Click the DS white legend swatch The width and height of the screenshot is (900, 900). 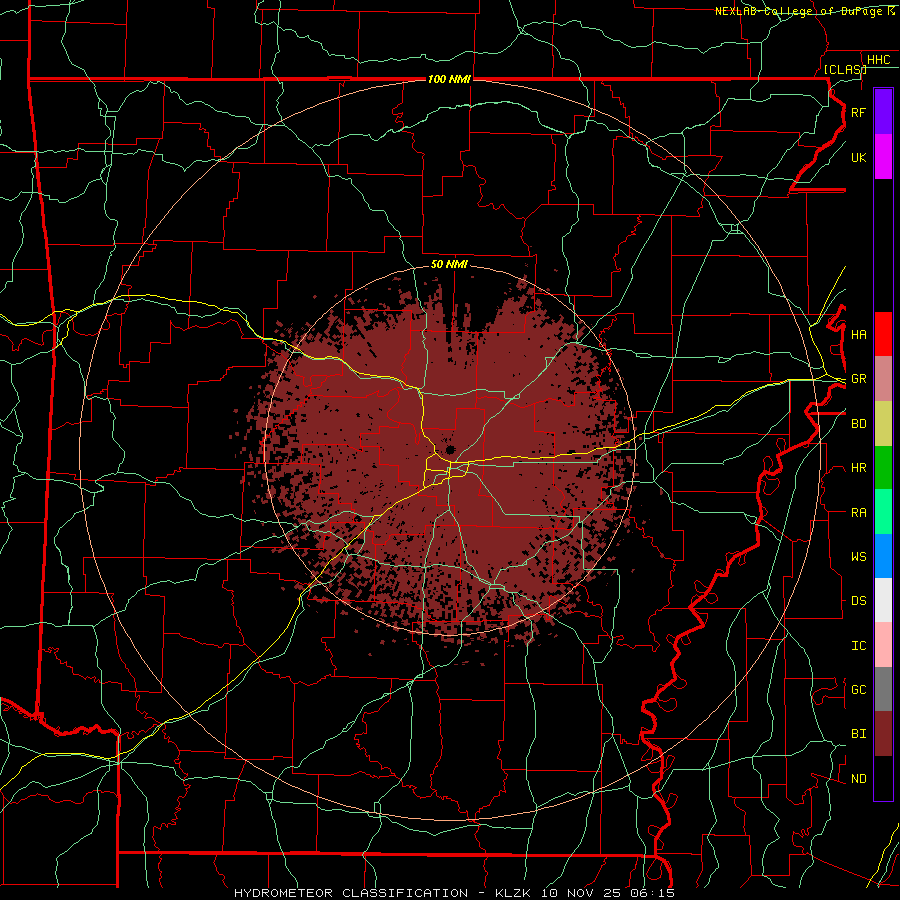click(883, 600)
